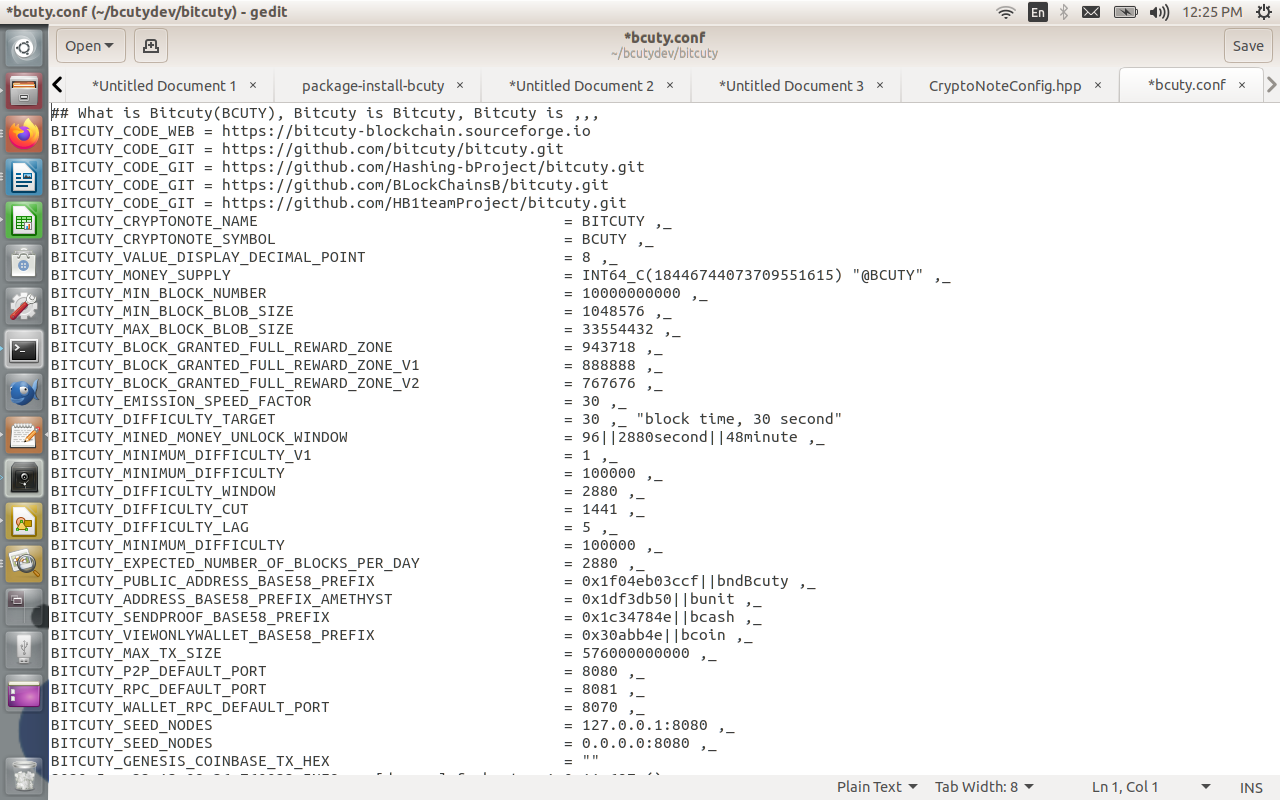Close the package-install-bcuty tab
The height and width of the screenshot is (800, 1280).
(x=461, y=86)
